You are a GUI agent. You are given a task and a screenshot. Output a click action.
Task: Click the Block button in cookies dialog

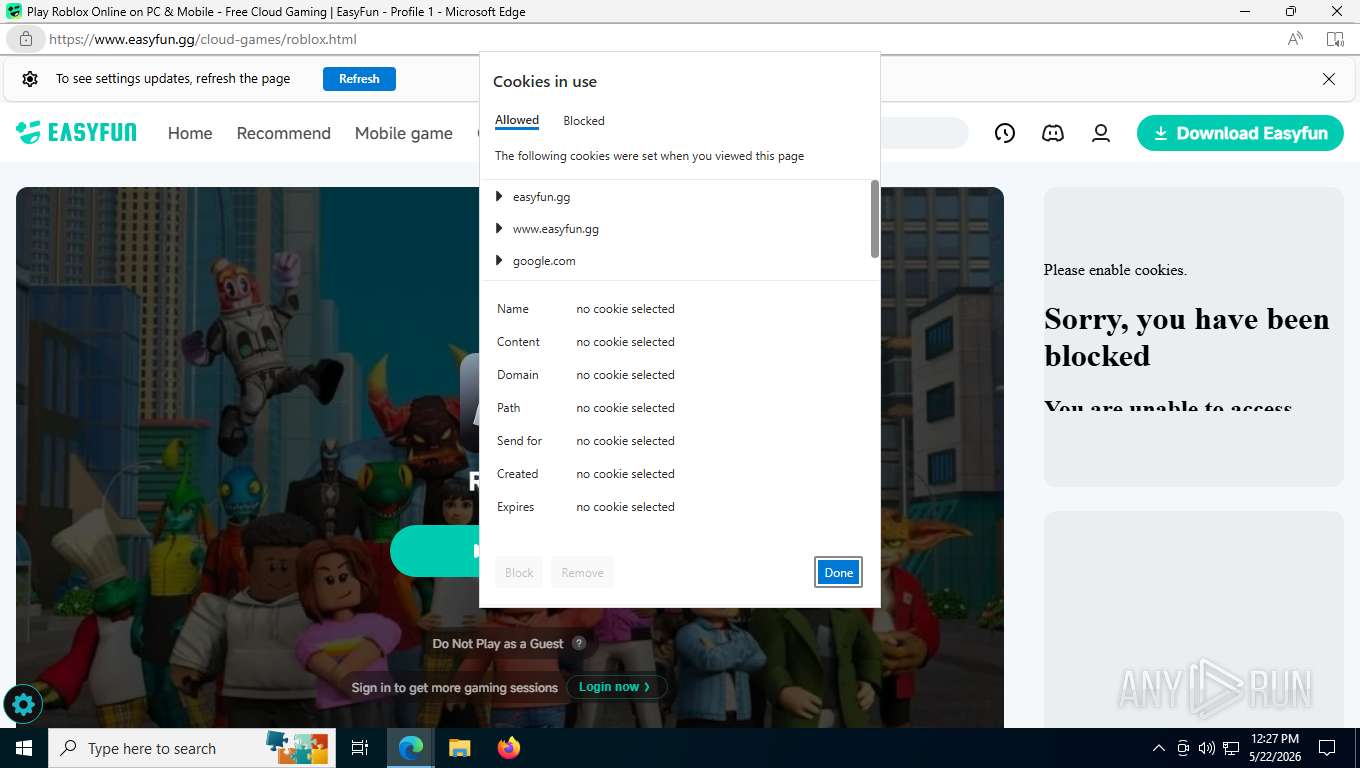tap(519, 572)
